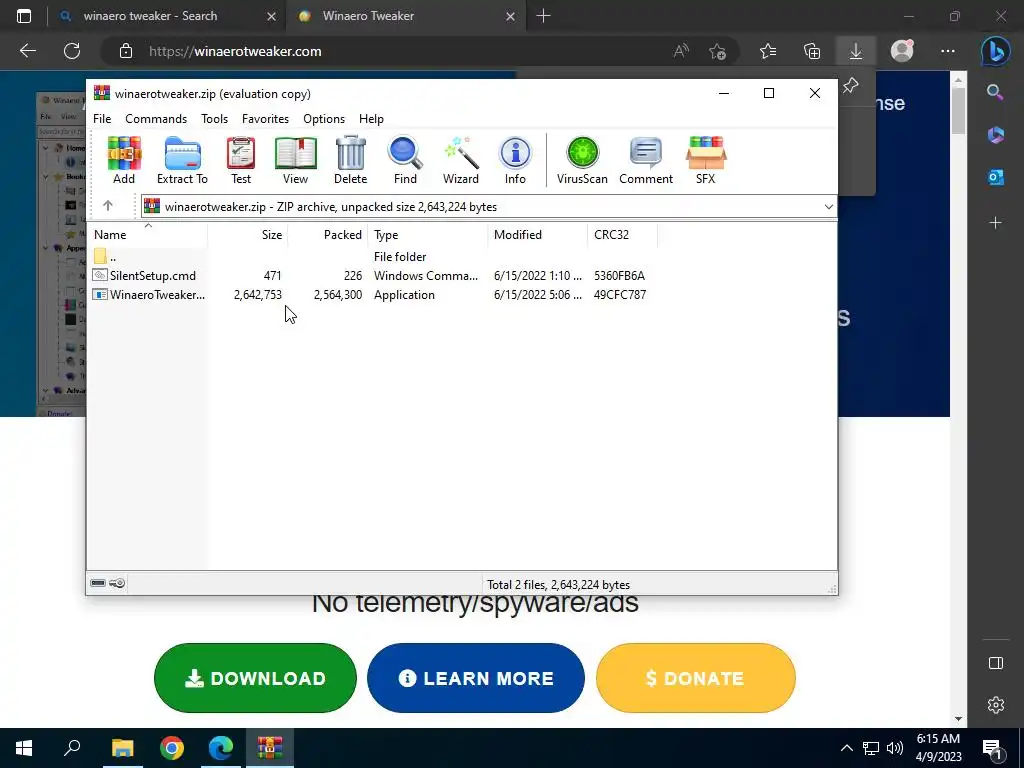Click the Extract To toolbar icon
This screenshot has width=1024, height=768.
(182, 160)
